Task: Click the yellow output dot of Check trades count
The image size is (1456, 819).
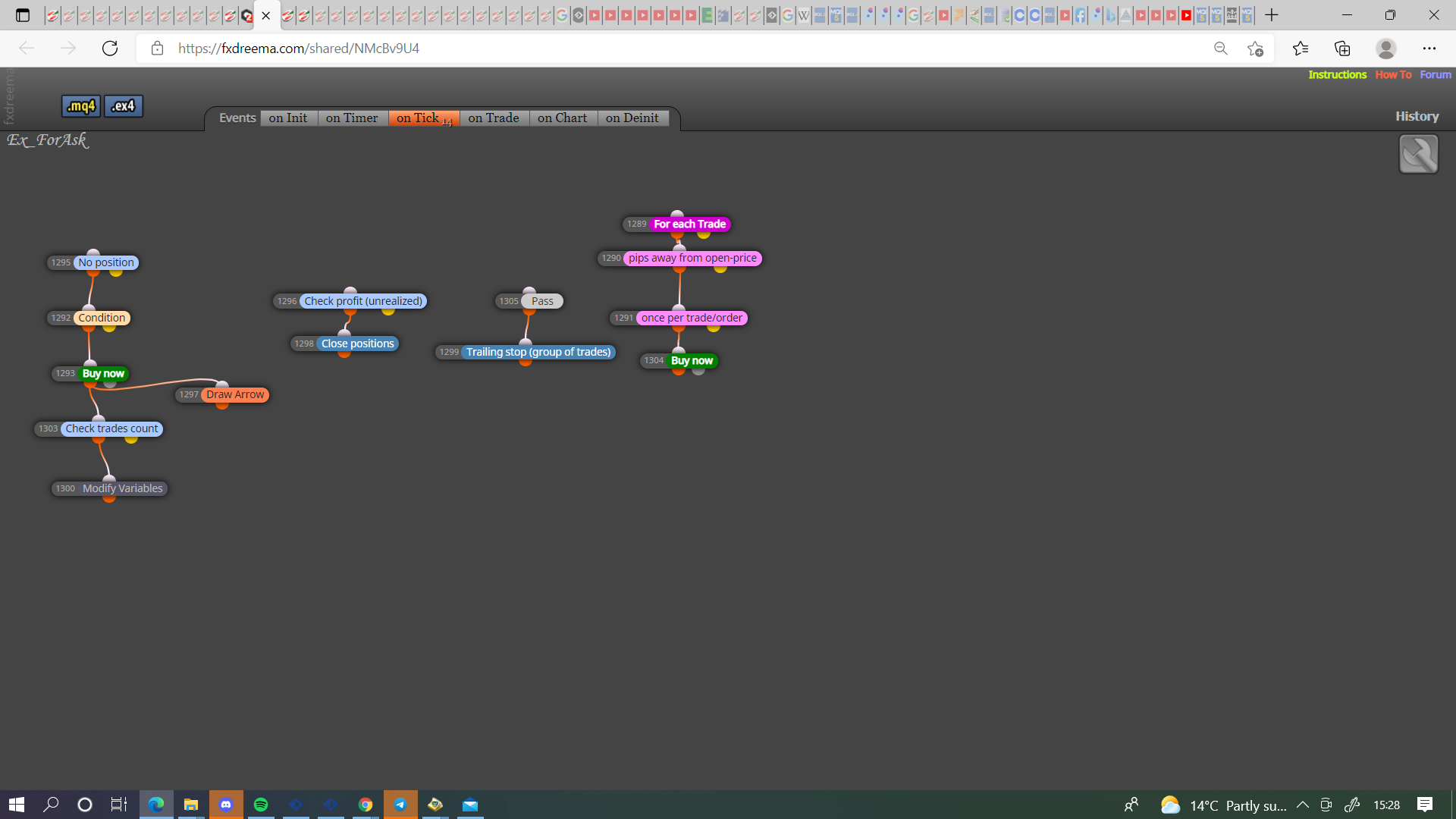Action: click(x=131, y=438)
